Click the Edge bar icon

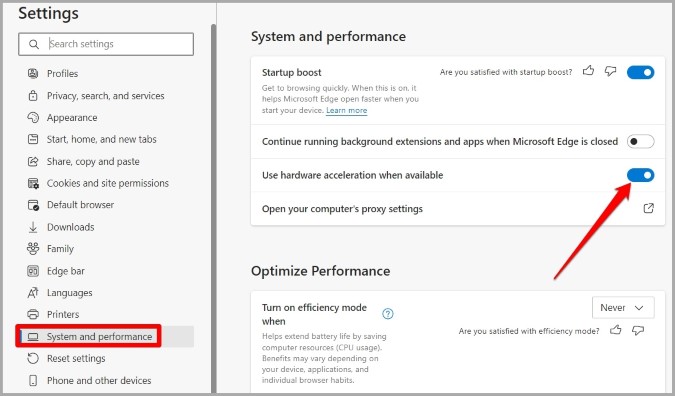click(x=33, y=271)
